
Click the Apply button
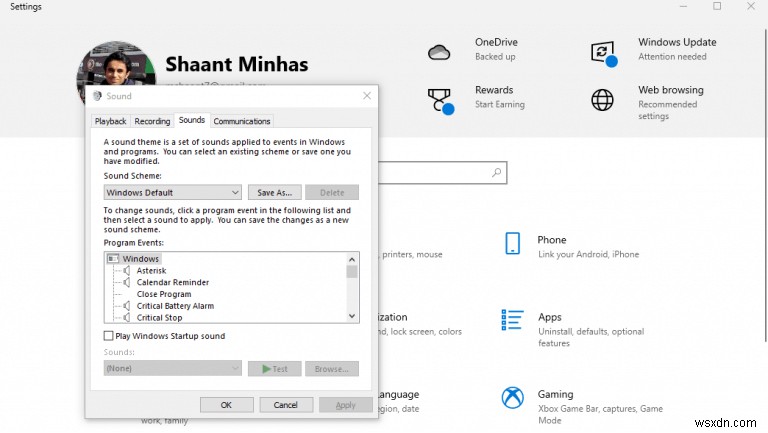coord(345,405)
